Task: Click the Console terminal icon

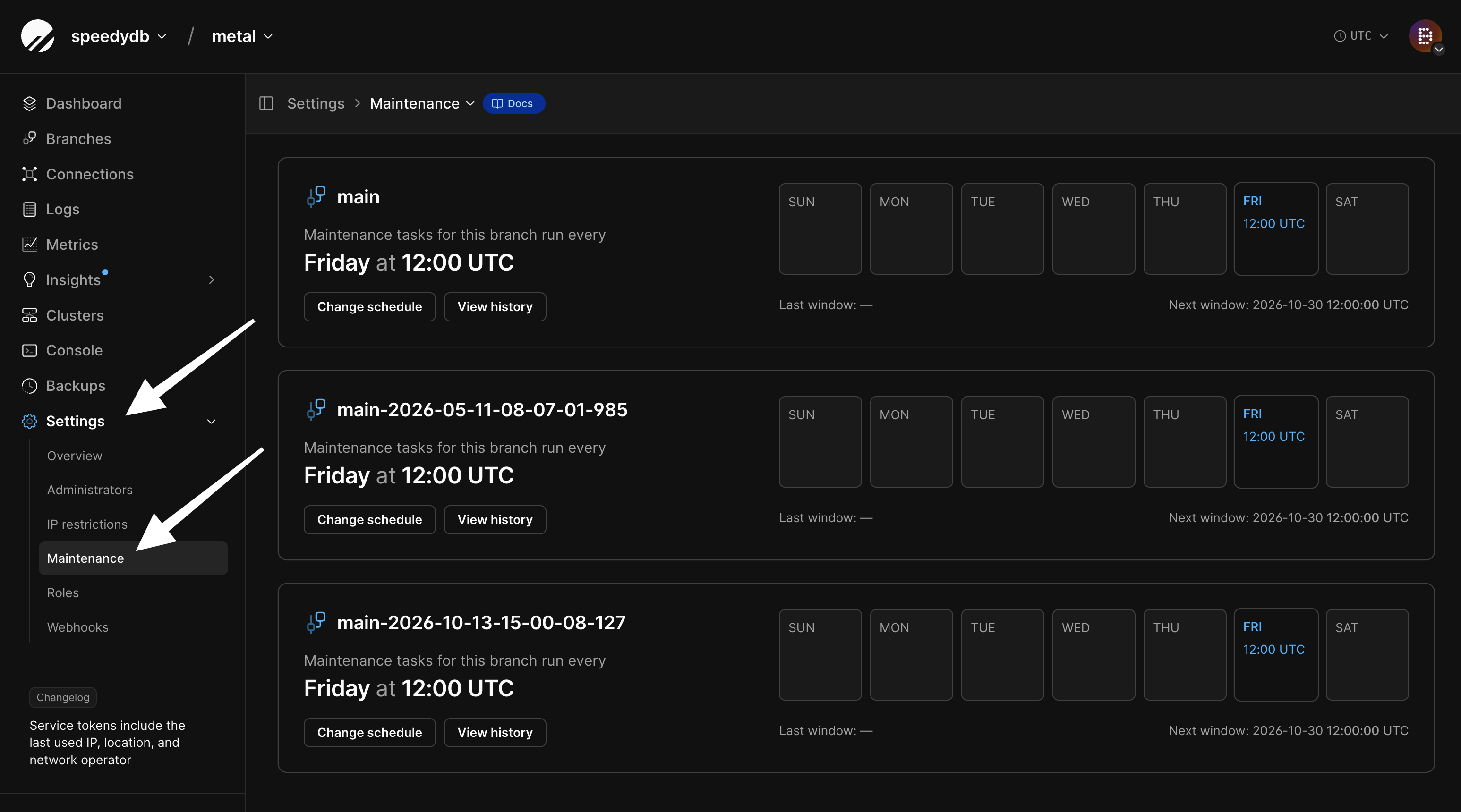Action: tap(29, 350)
